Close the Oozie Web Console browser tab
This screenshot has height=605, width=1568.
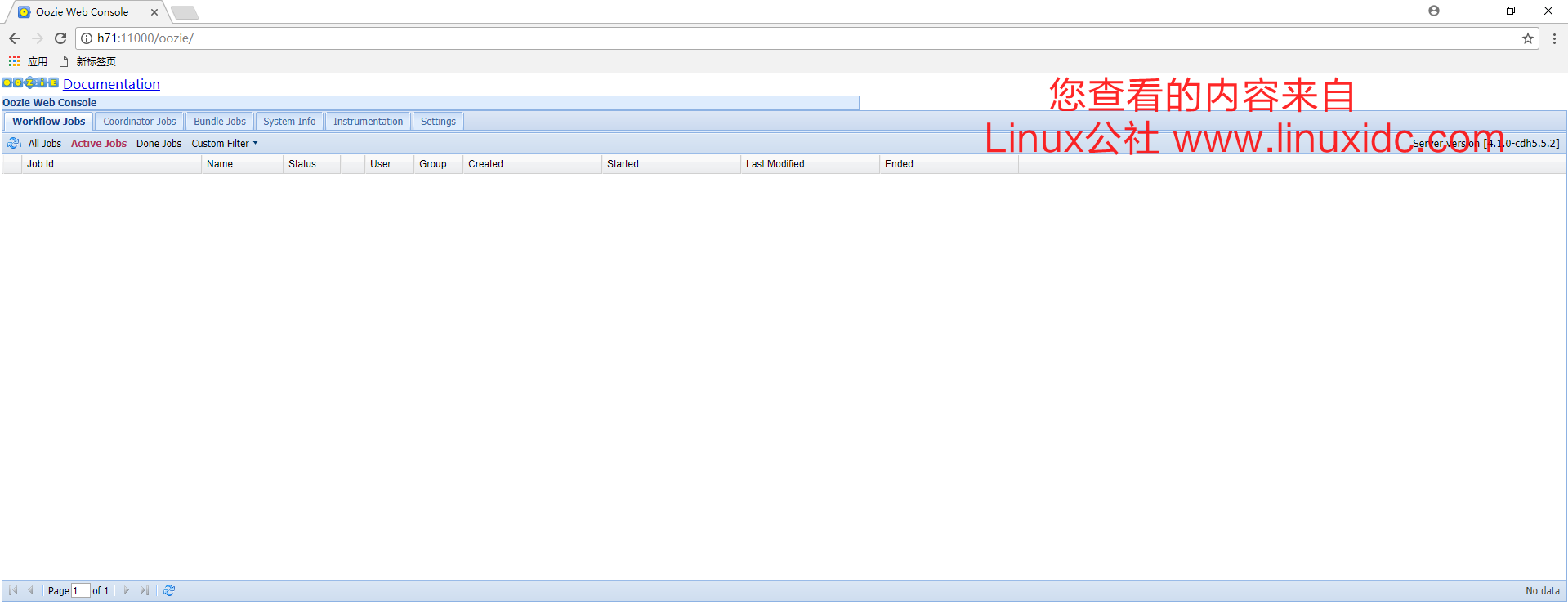tap(154, 12)
